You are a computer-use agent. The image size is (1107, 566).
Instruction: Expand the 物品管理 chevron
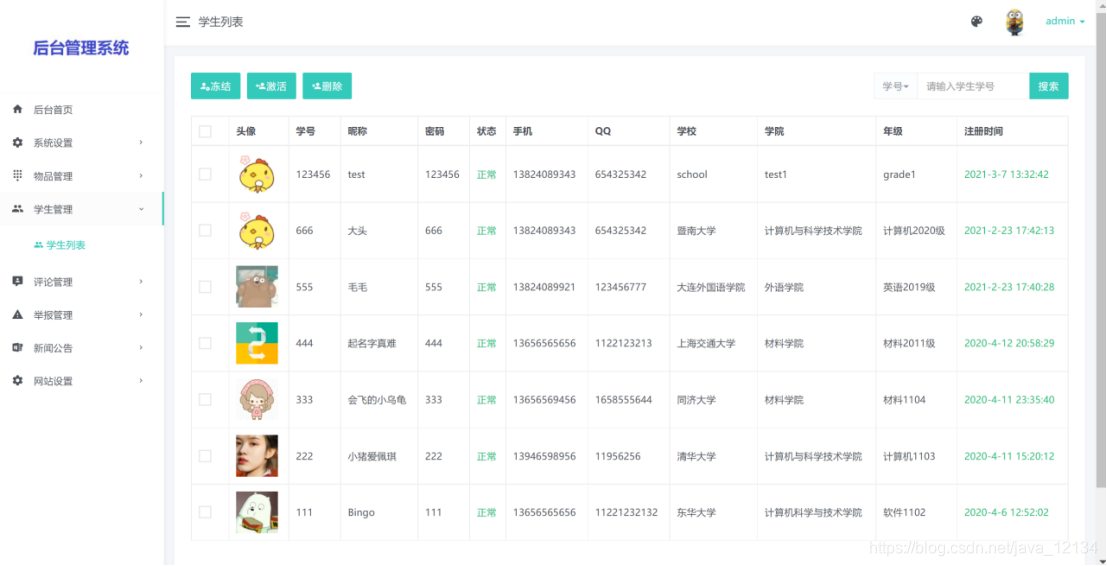[140, 176]
